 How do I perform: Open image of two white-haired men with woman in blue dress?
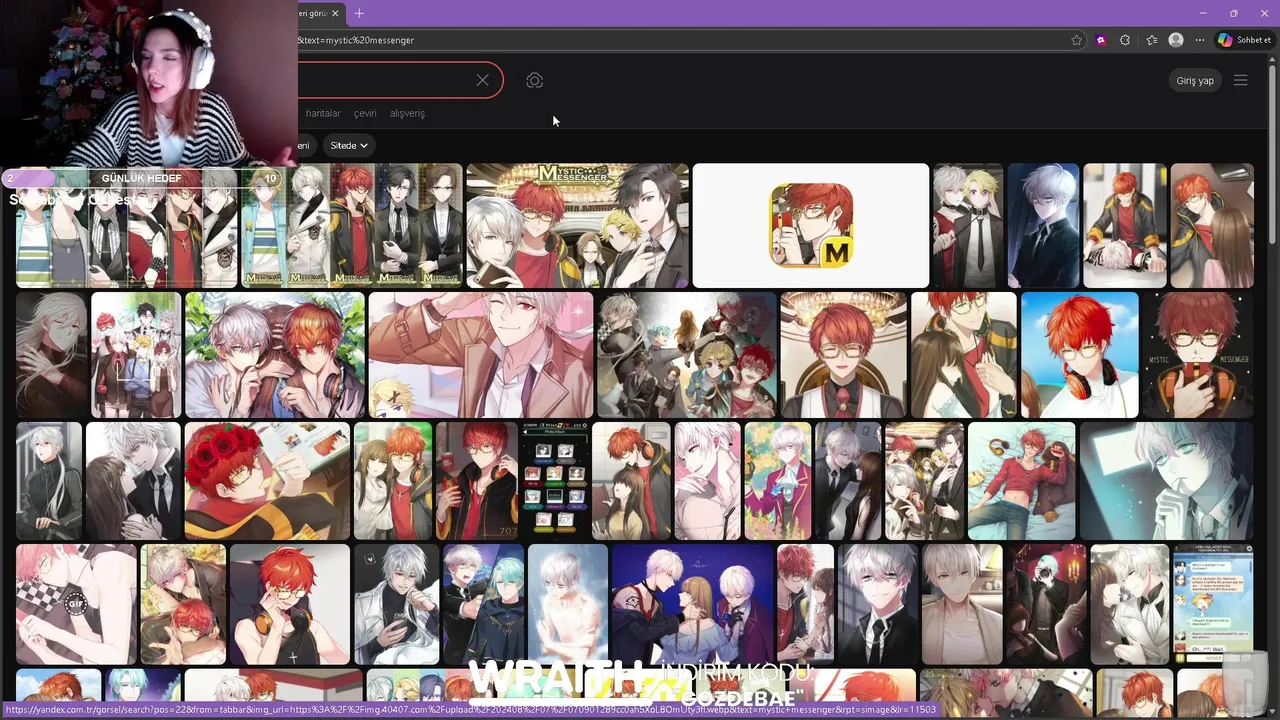coord(692,604)
